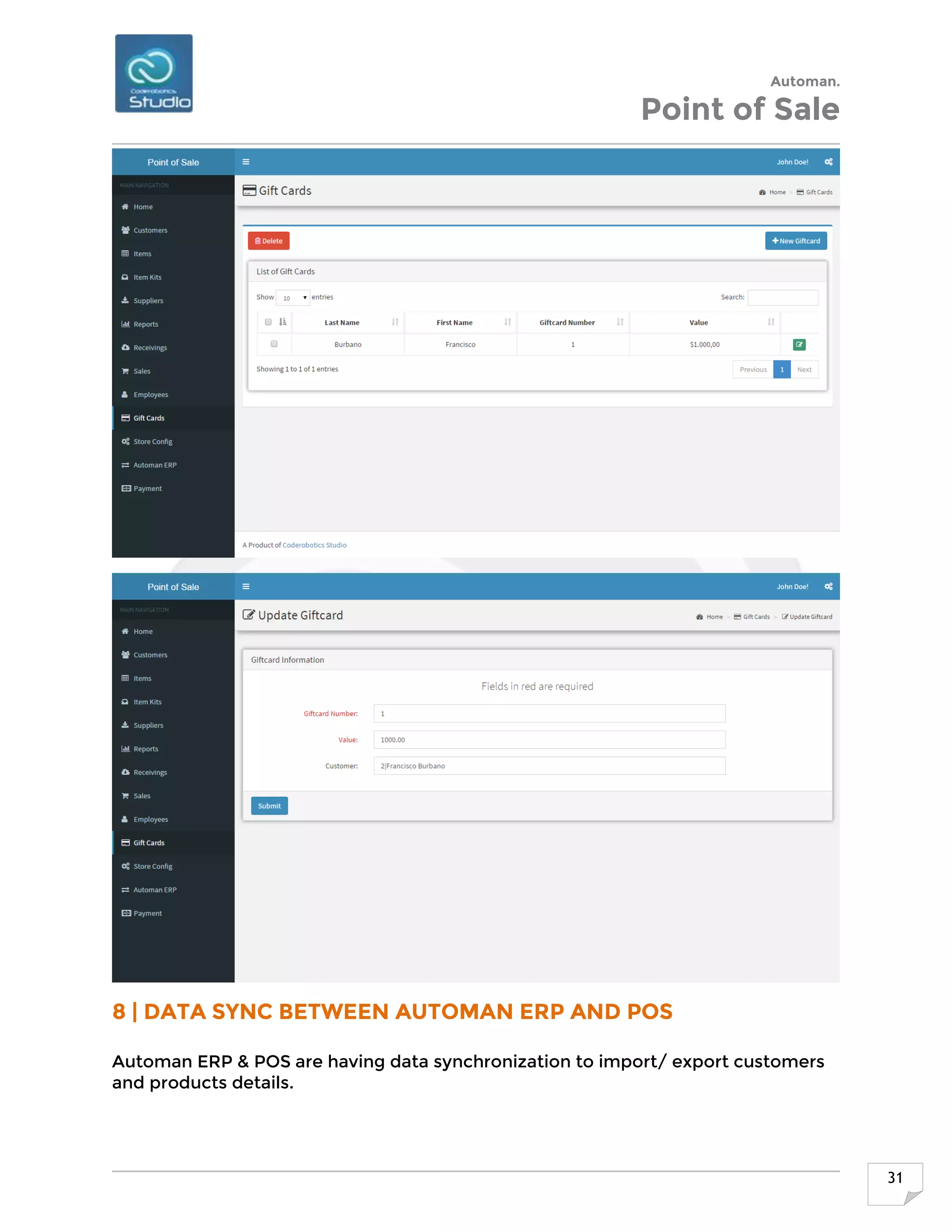Click John Doe! user name in upper header

793,162
